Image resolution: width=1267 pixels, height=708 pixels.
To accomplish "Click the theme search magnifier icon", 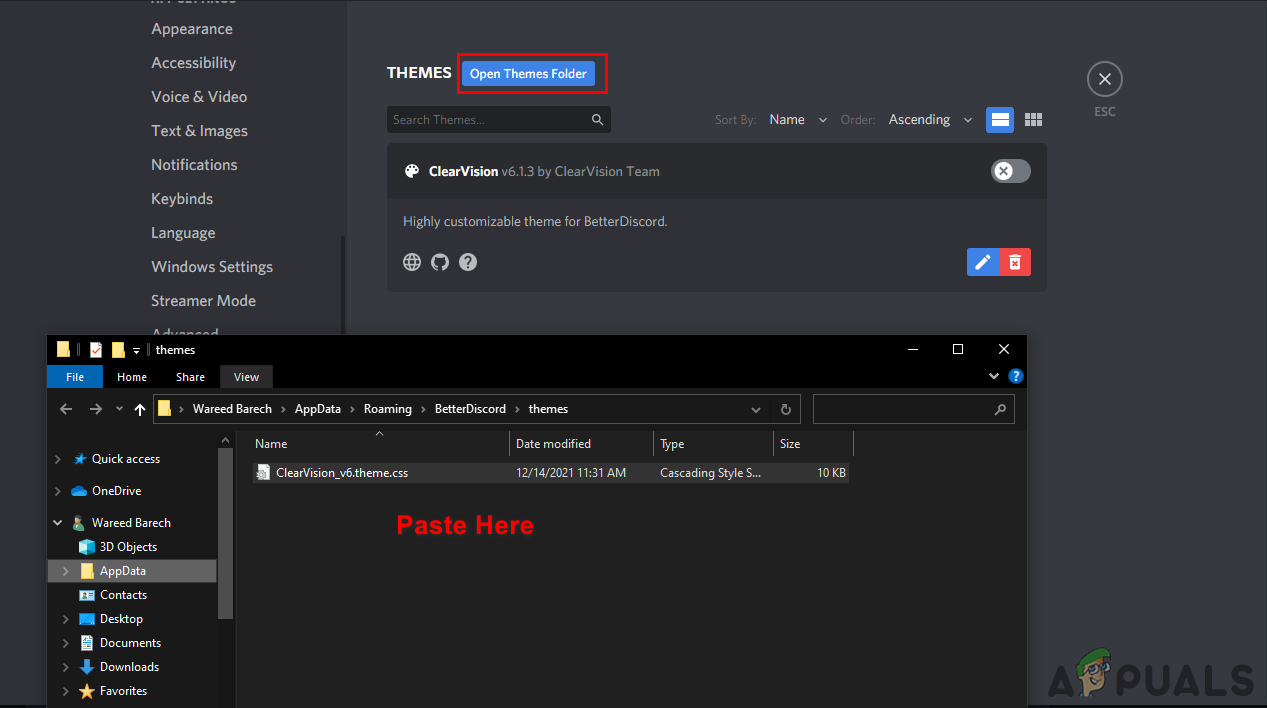I will click(x=598, y=120).
